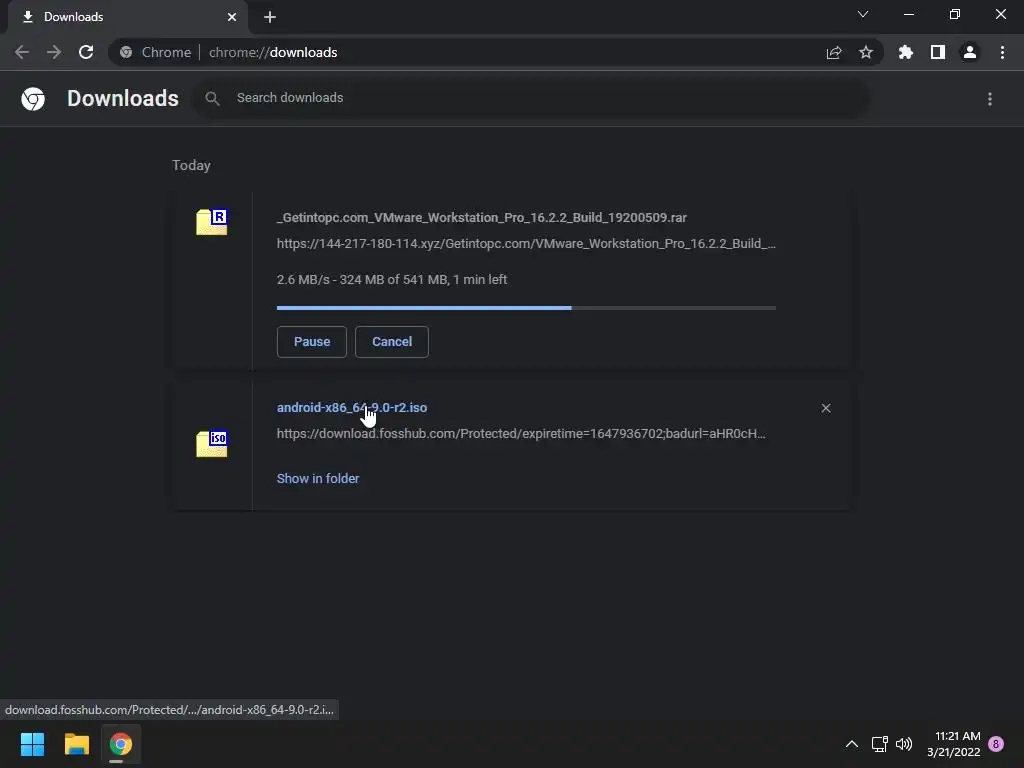
Task: Go back using the browser back arrow
Action: (x=22, y=52)
